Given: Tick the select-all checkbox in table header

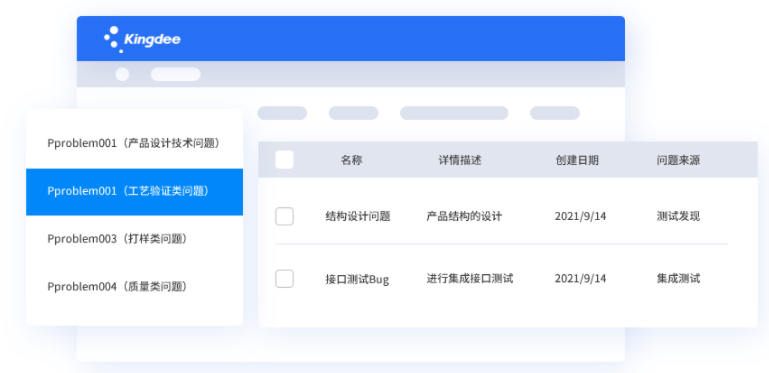Looking at the screenshot, I should tap(284, 160).
